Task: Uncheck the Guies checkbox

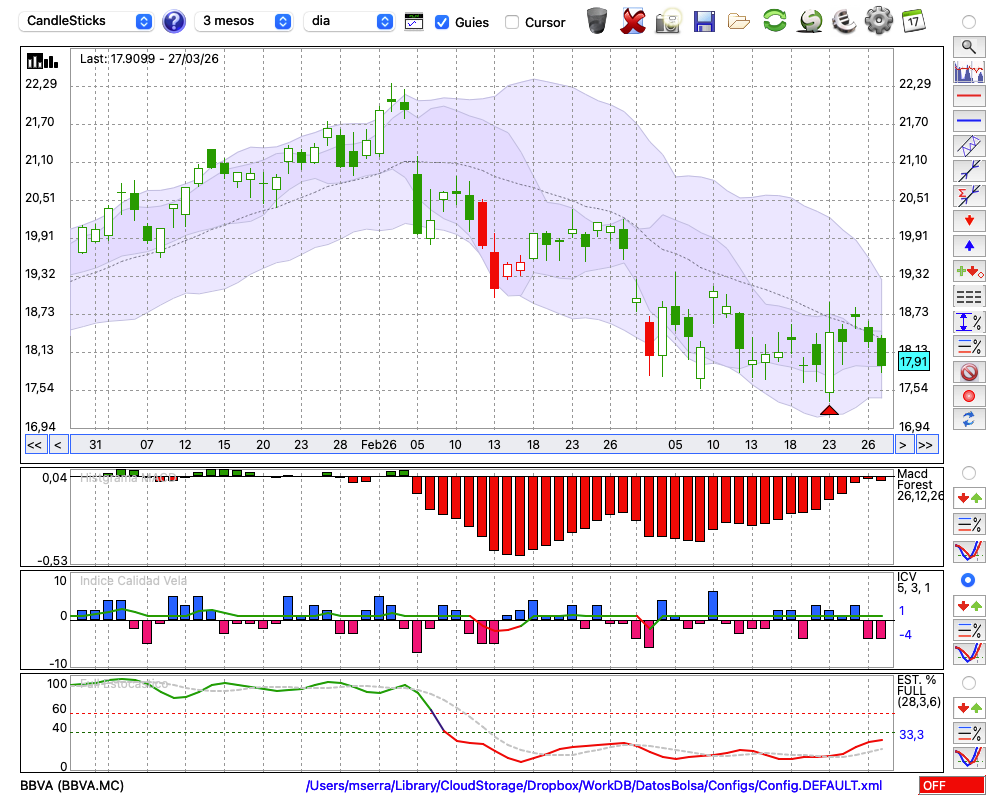Action: pyautogui.click(x=441, y=22)
